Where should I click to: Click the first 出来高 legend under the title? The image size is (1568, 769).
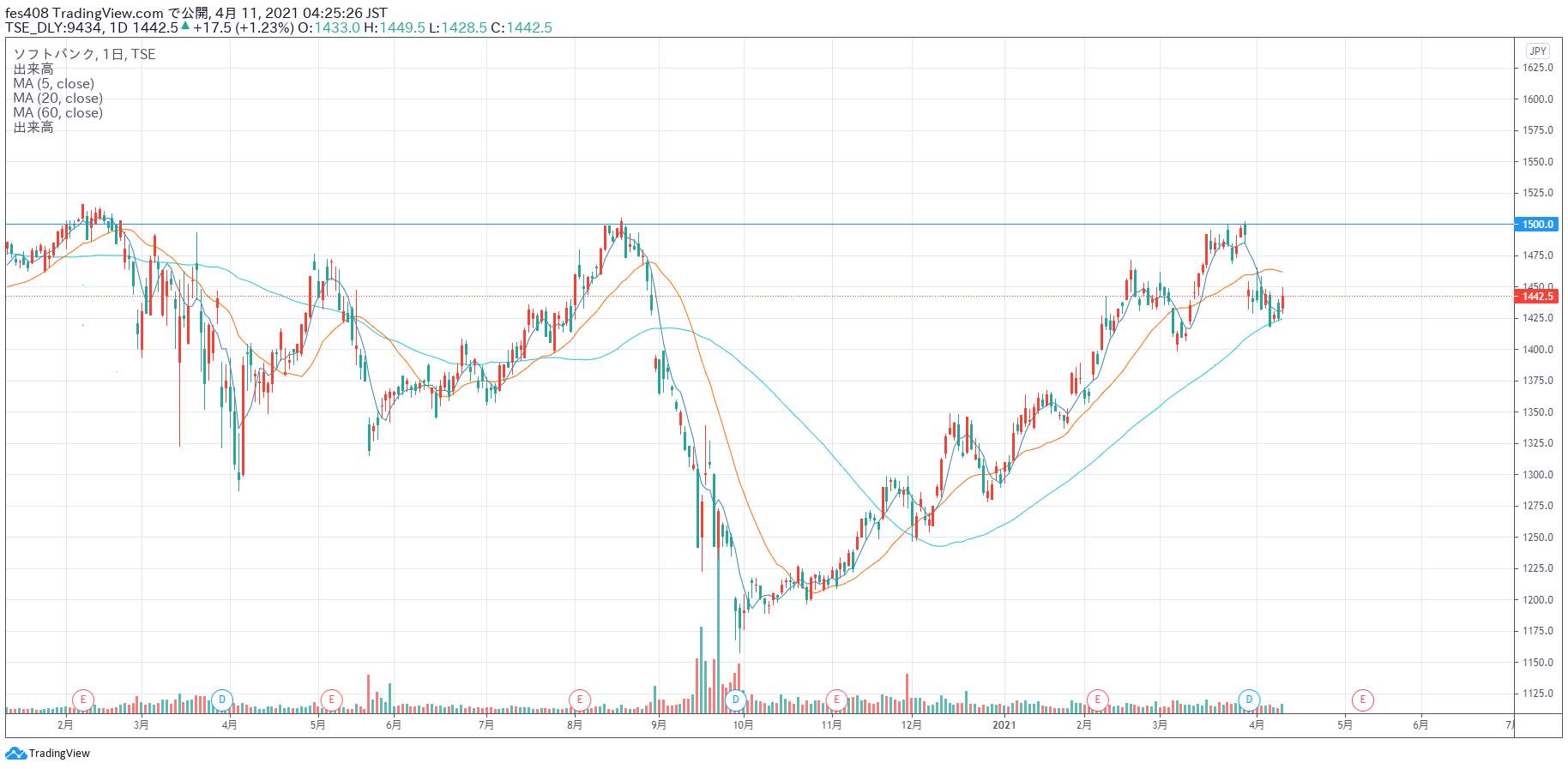(33, 69)
